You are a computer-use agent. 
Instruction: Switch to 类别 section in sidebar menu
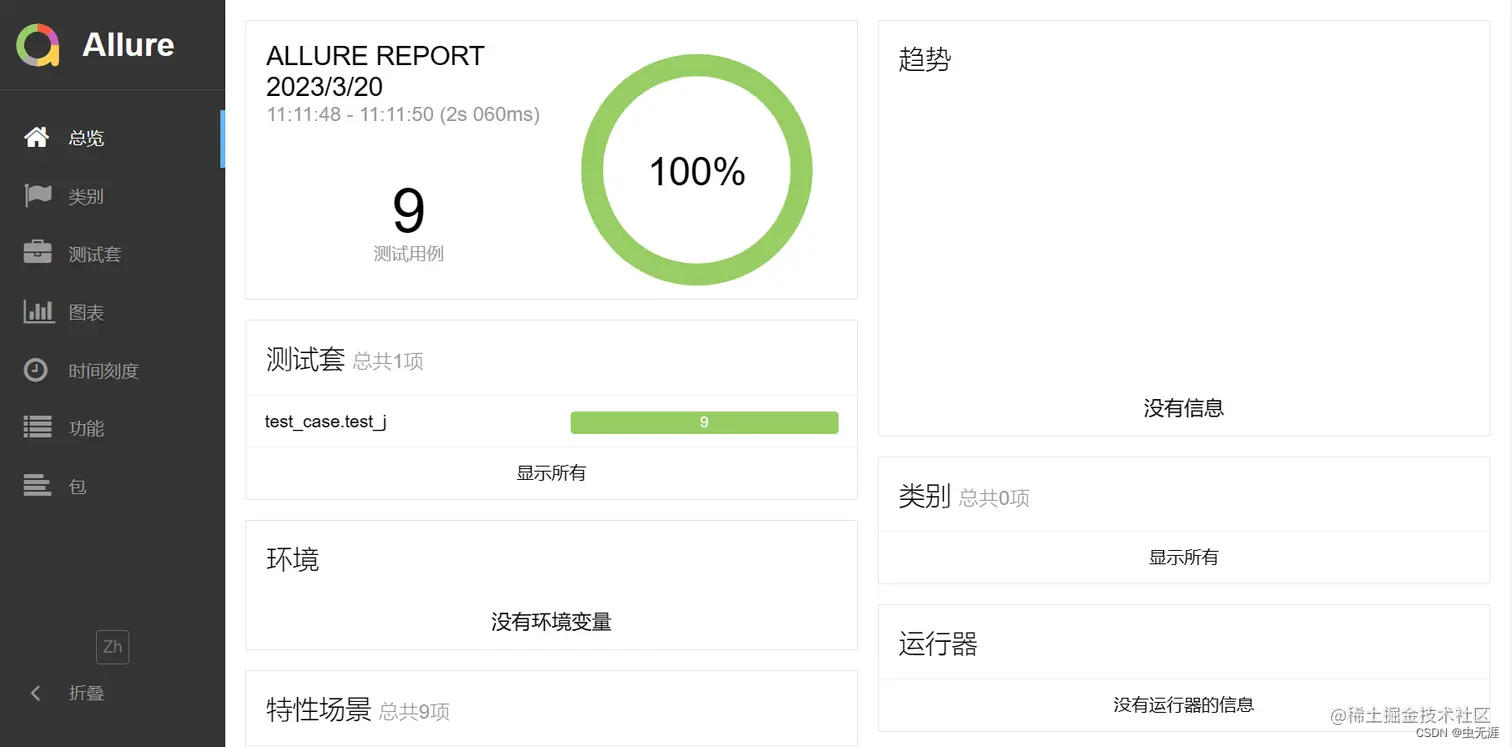(85, 196)
